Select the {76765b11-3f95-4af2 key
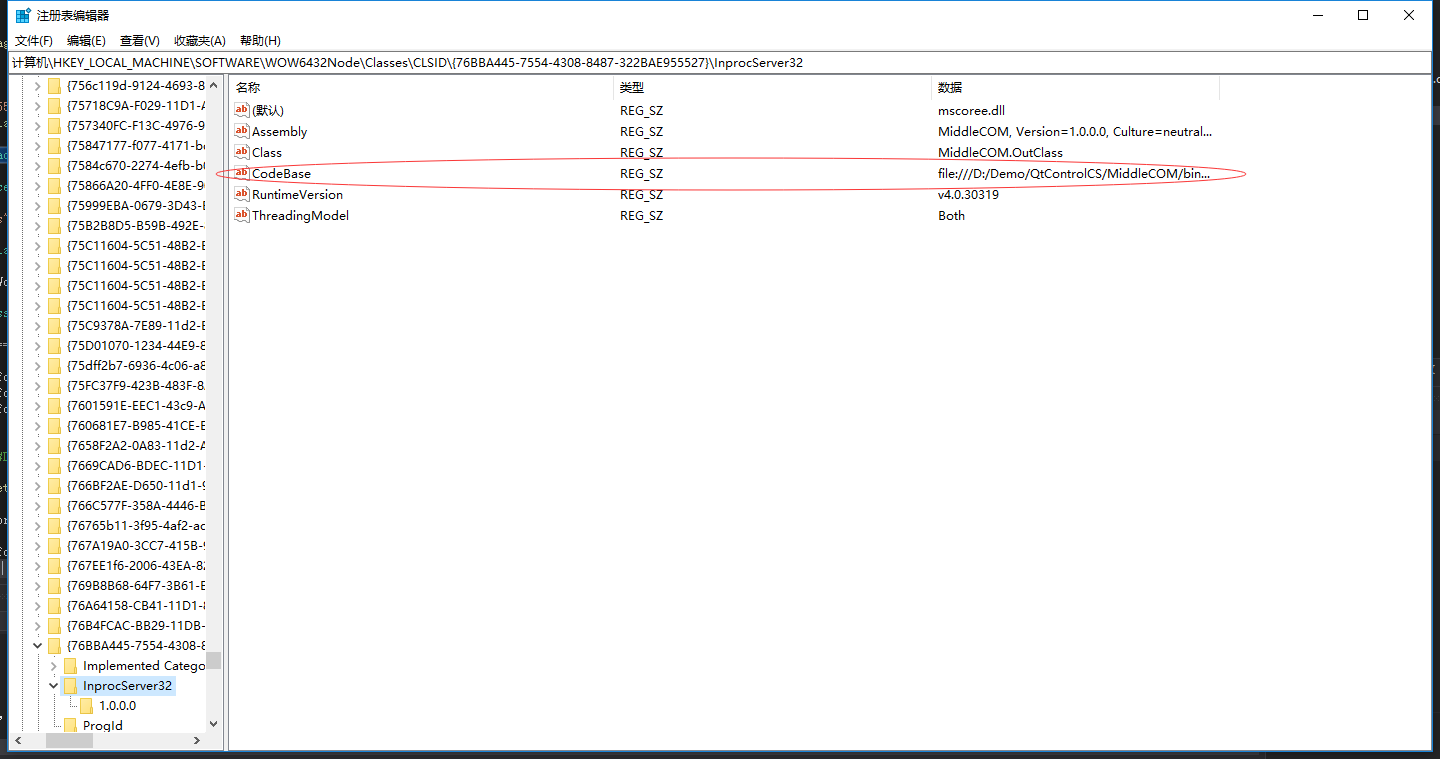This screenshot has height=759, width=1440. tap(136, 525)
